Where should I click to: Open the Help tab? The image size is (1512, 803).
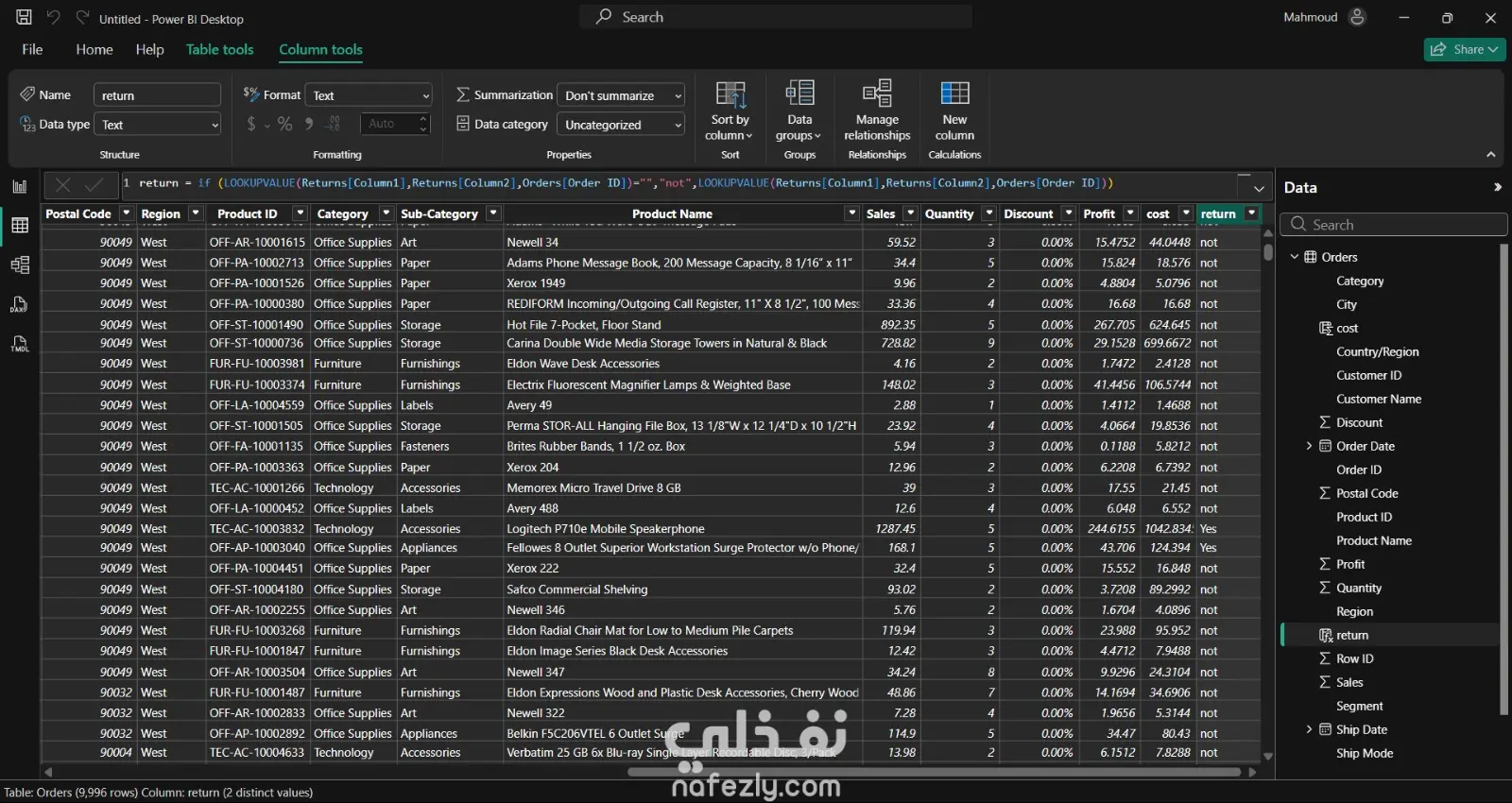[149, 49]
